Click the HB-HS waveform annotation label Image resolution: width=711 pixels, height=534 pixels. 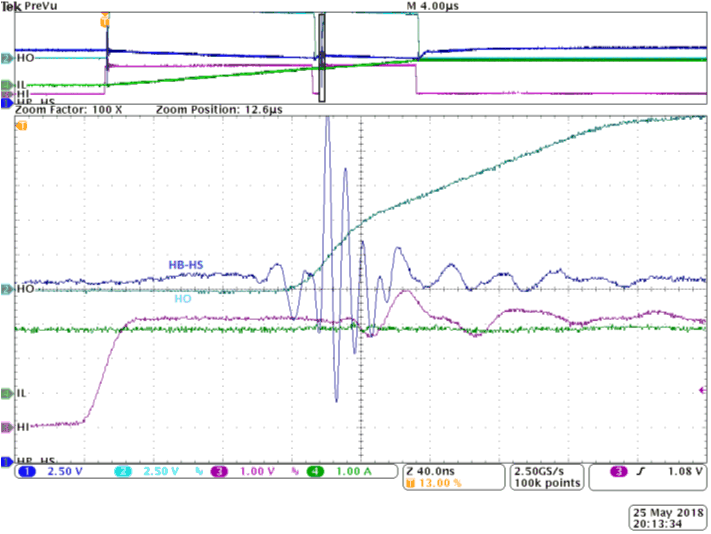(186, 265)
